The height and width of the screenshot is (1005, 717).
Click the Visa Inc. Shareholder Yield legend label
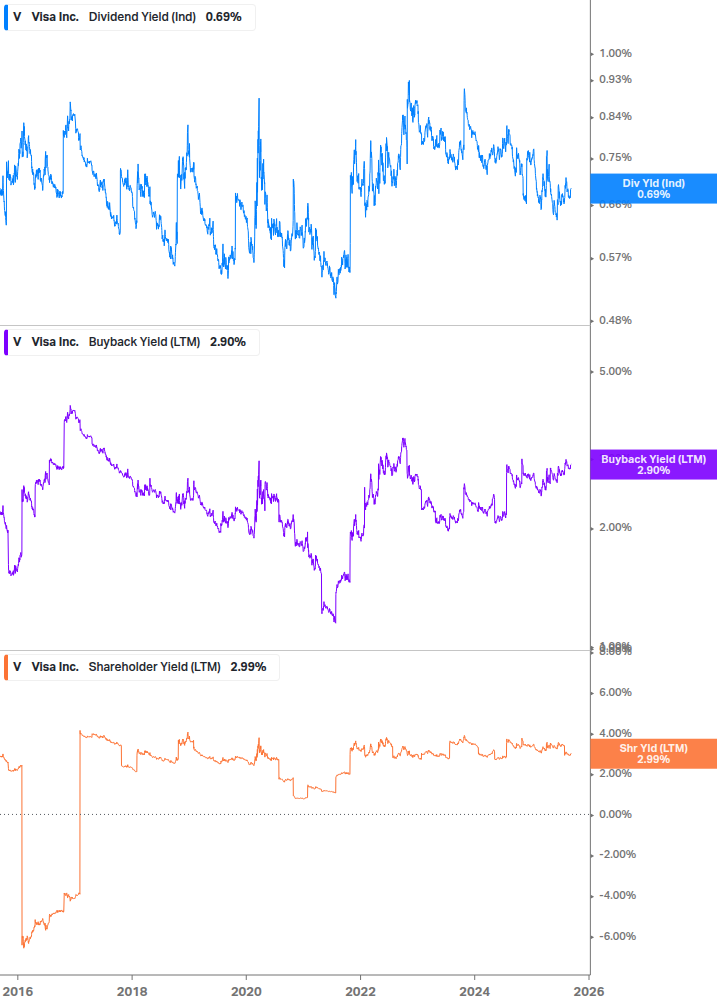[142, 667]
